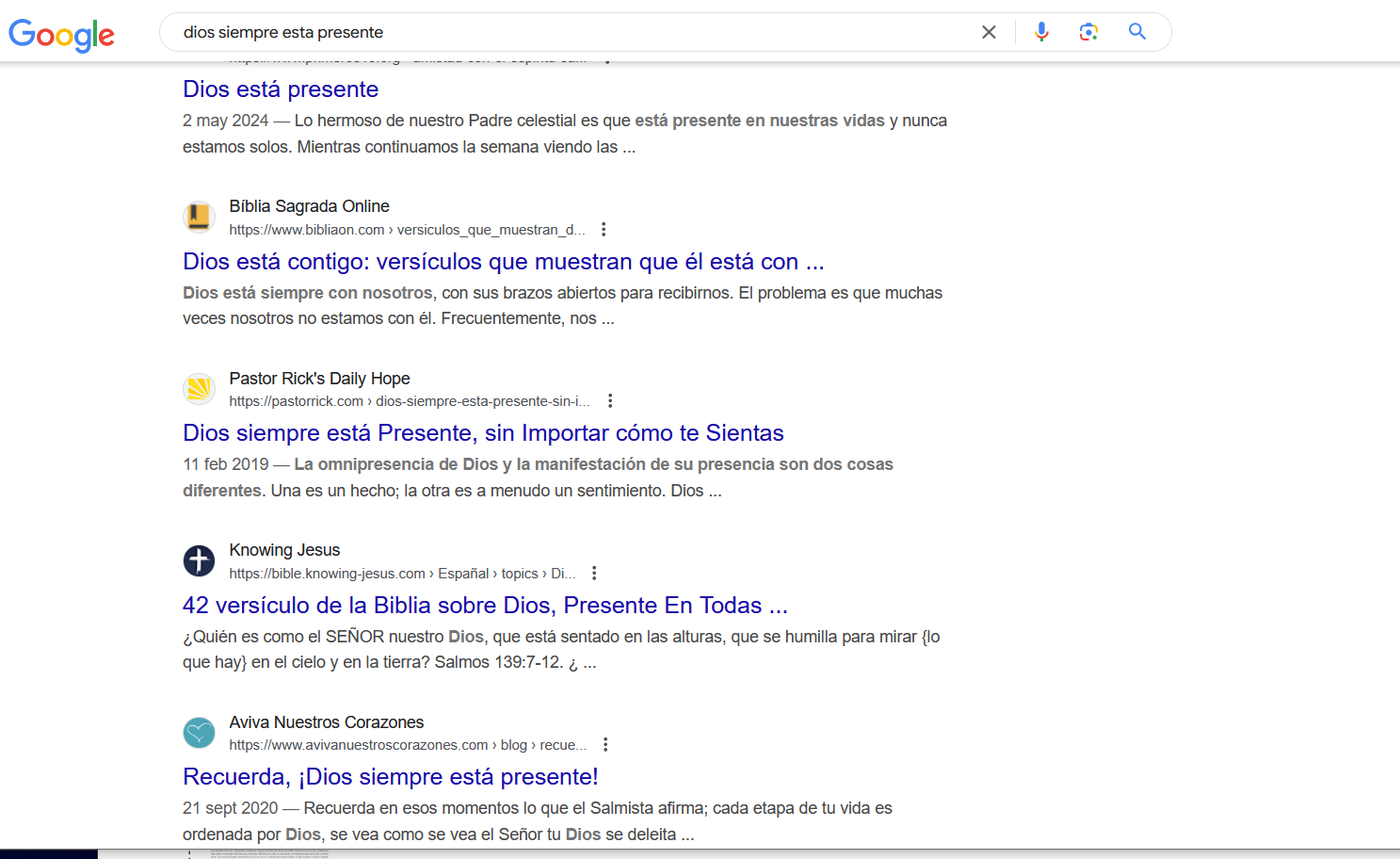
Task: Click the bibliaon.com URL breadcrumb
Action: tap(407, 230)
